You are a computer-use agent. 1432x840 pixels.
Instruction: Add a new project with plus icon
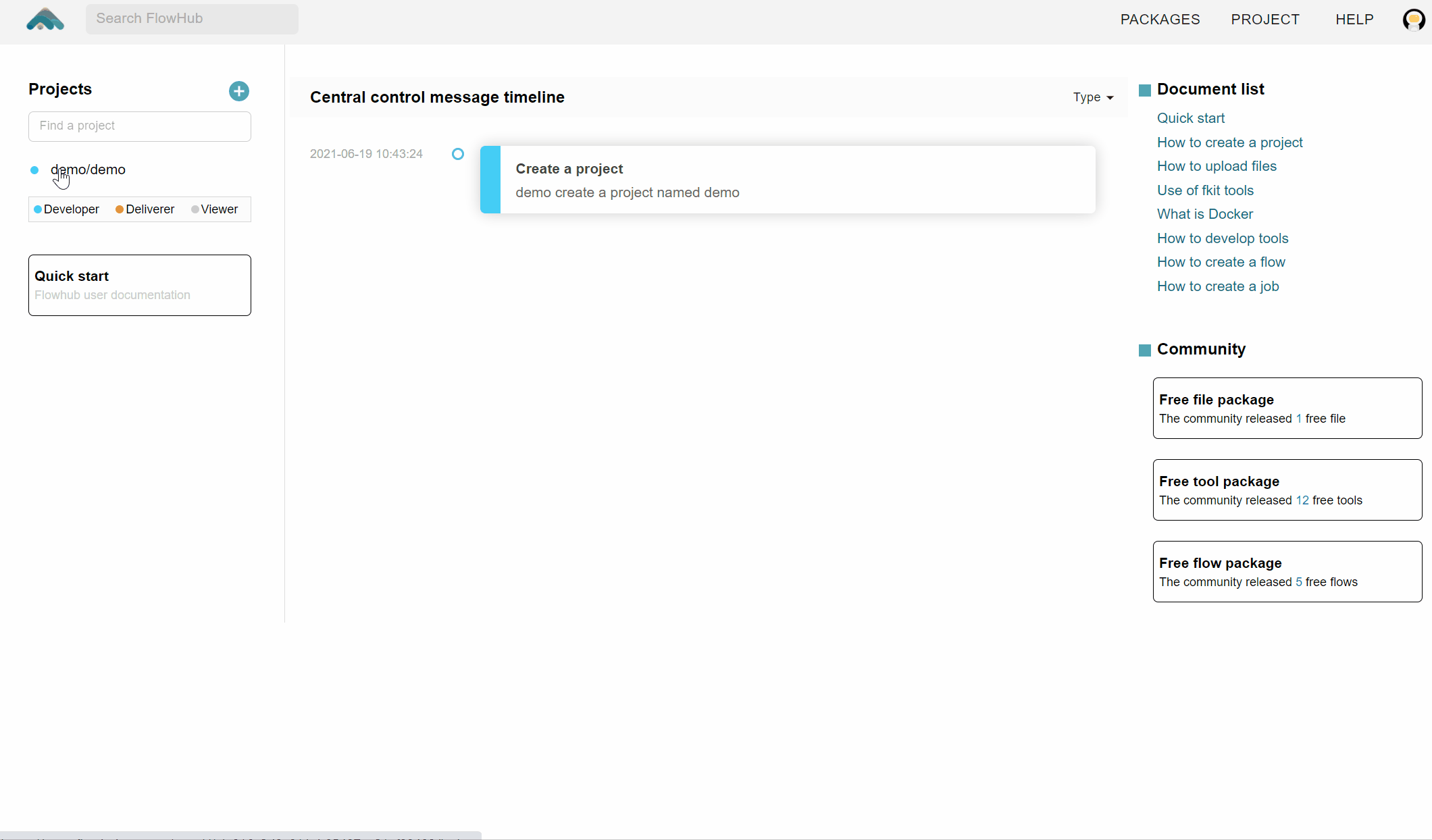(x=238, y=91)
